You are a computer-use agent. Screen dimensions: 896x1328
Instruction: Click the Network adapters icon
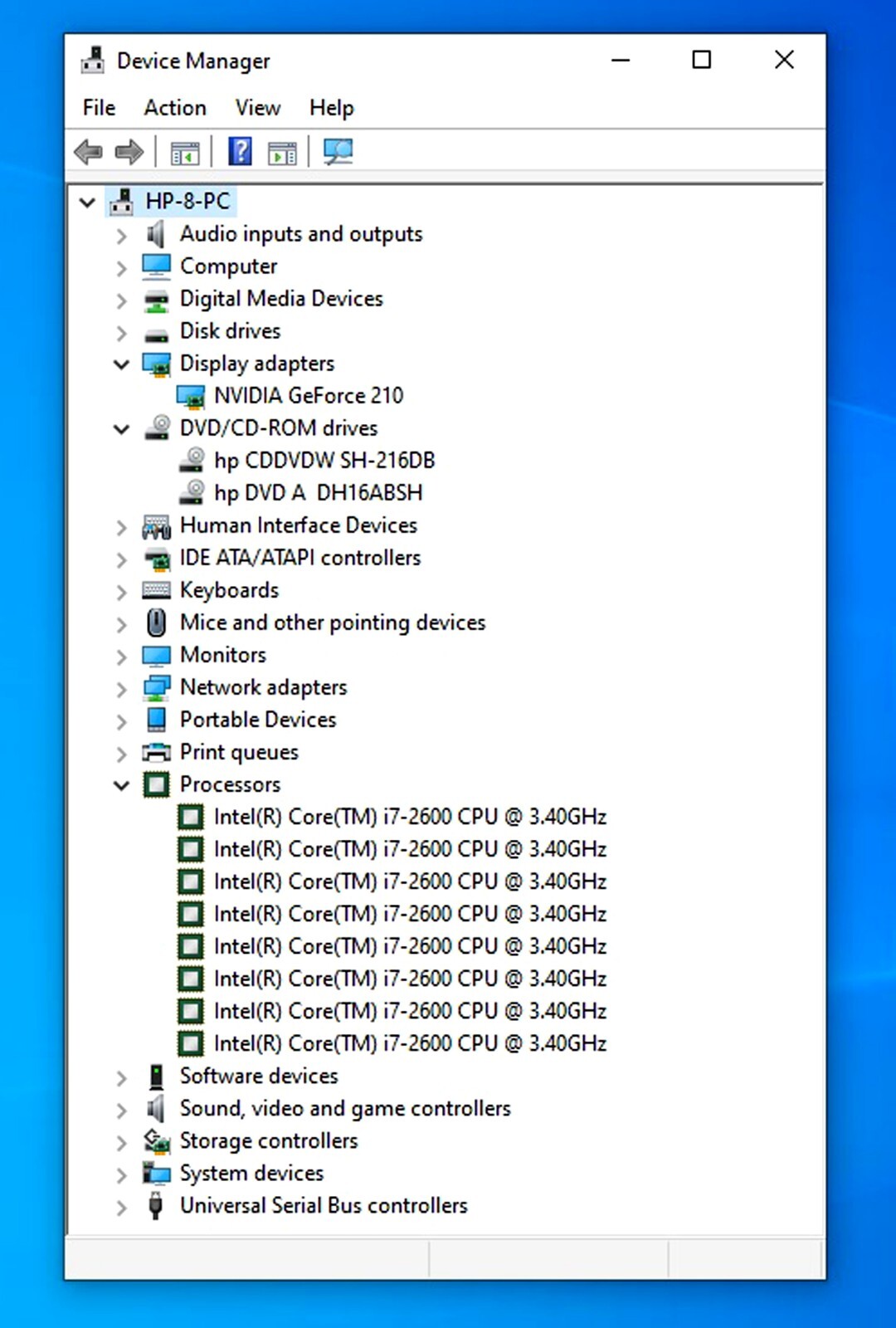tap(156, 687)
